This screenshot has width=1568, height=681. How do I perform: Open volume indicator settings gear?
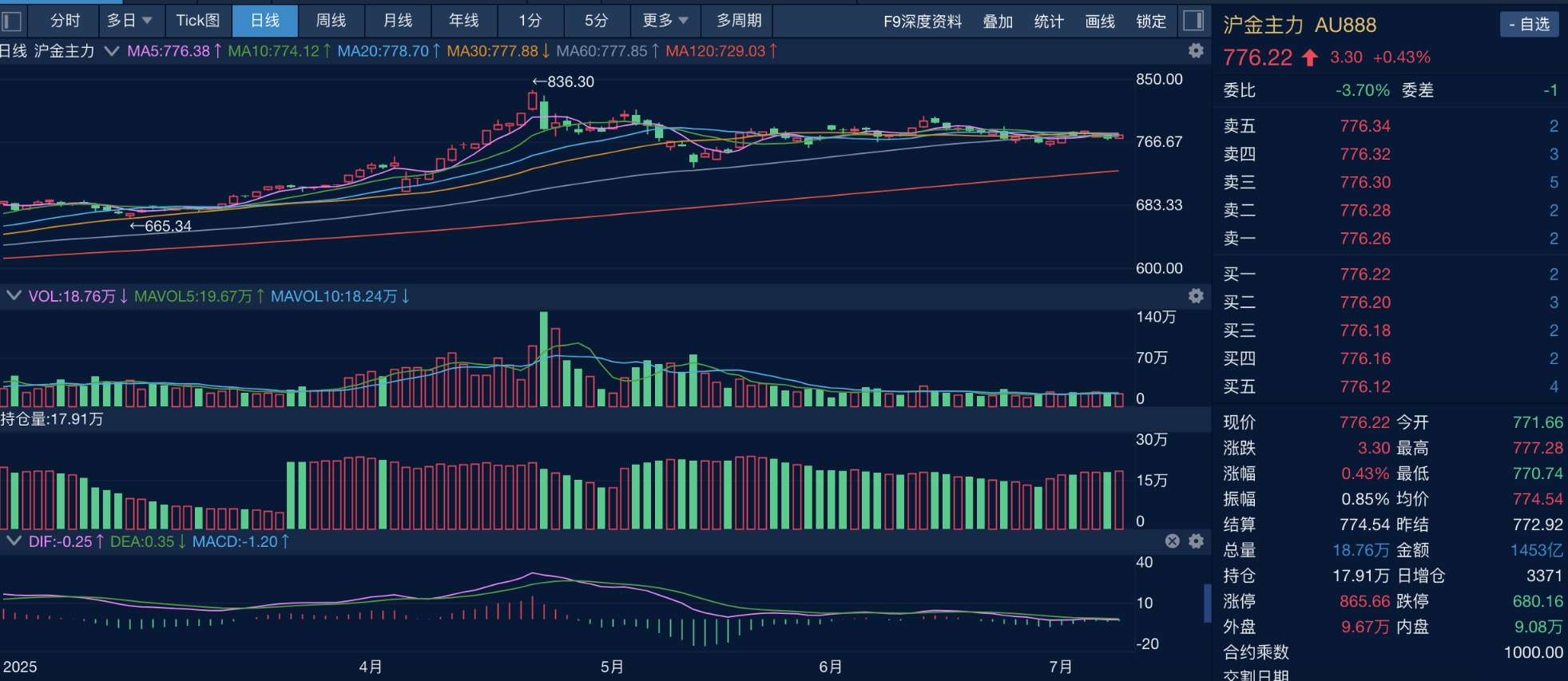point(1196,295)
